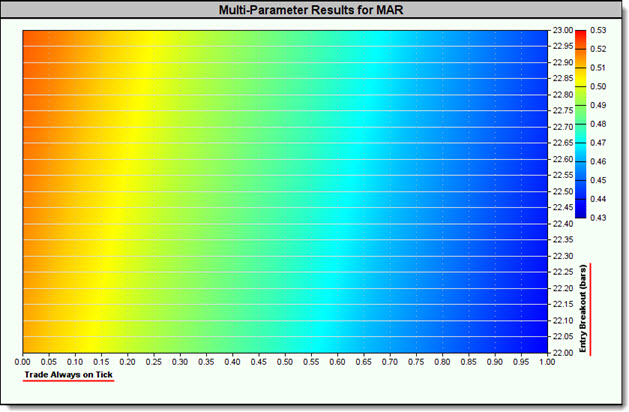Click the chart title Multi-Parameter Results for MAR
629x412 pixels.
pos(316,10)
